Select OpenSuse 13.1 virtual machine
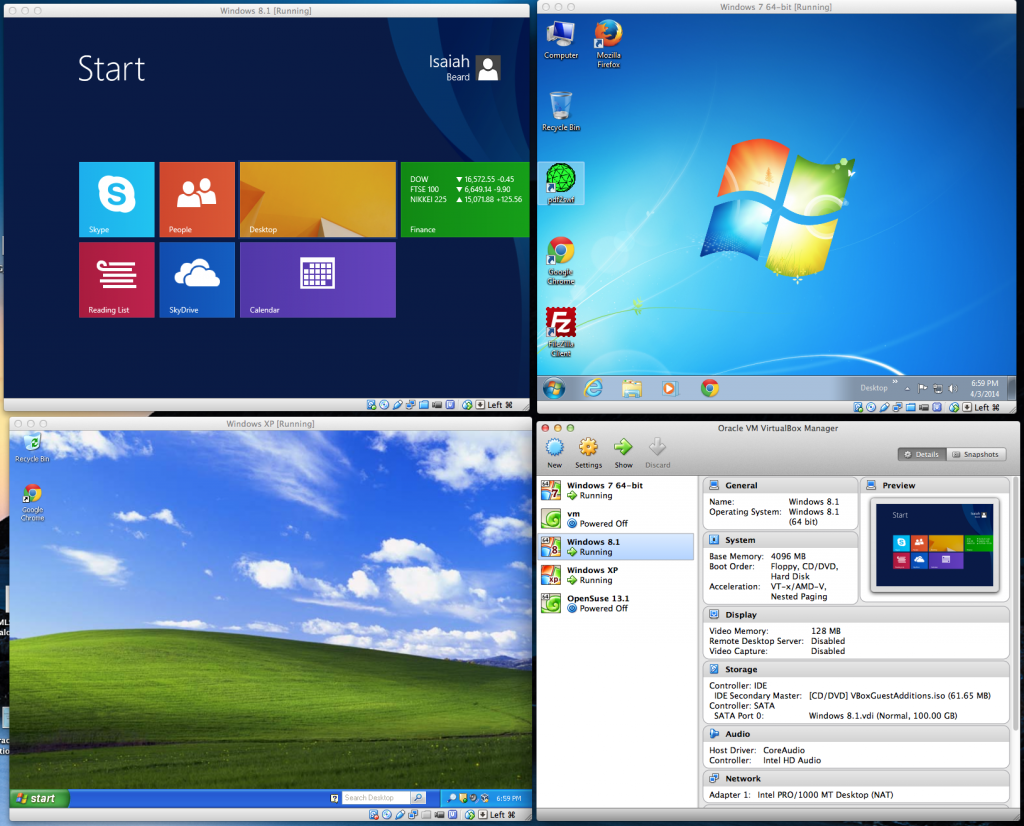Image resolution: width=1024 pixels, height=826 pixels. (598, 603)
